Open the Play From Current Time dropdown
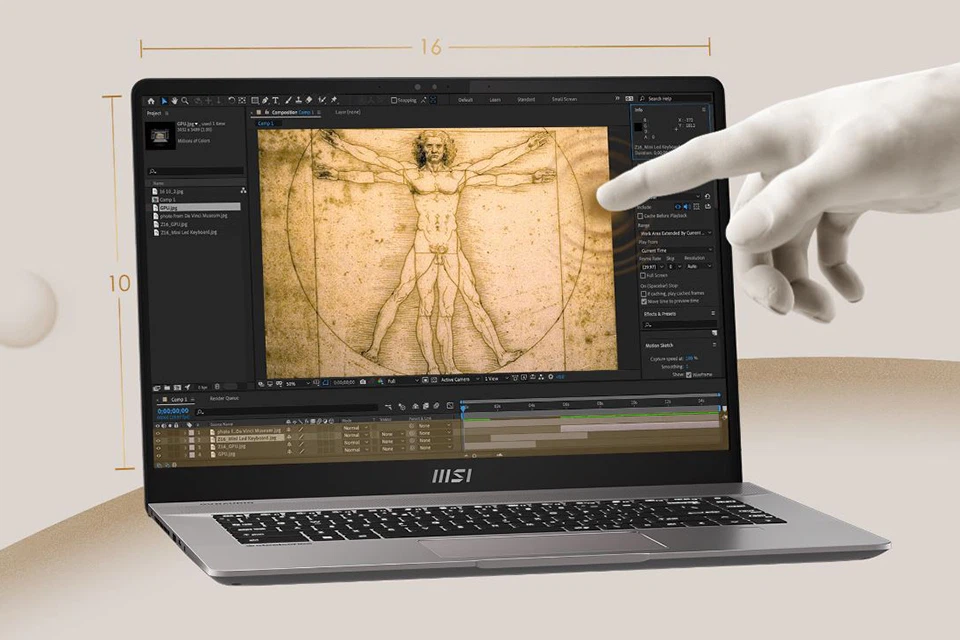The height and width of the screenshot is (640, 960). click(676, 250)
